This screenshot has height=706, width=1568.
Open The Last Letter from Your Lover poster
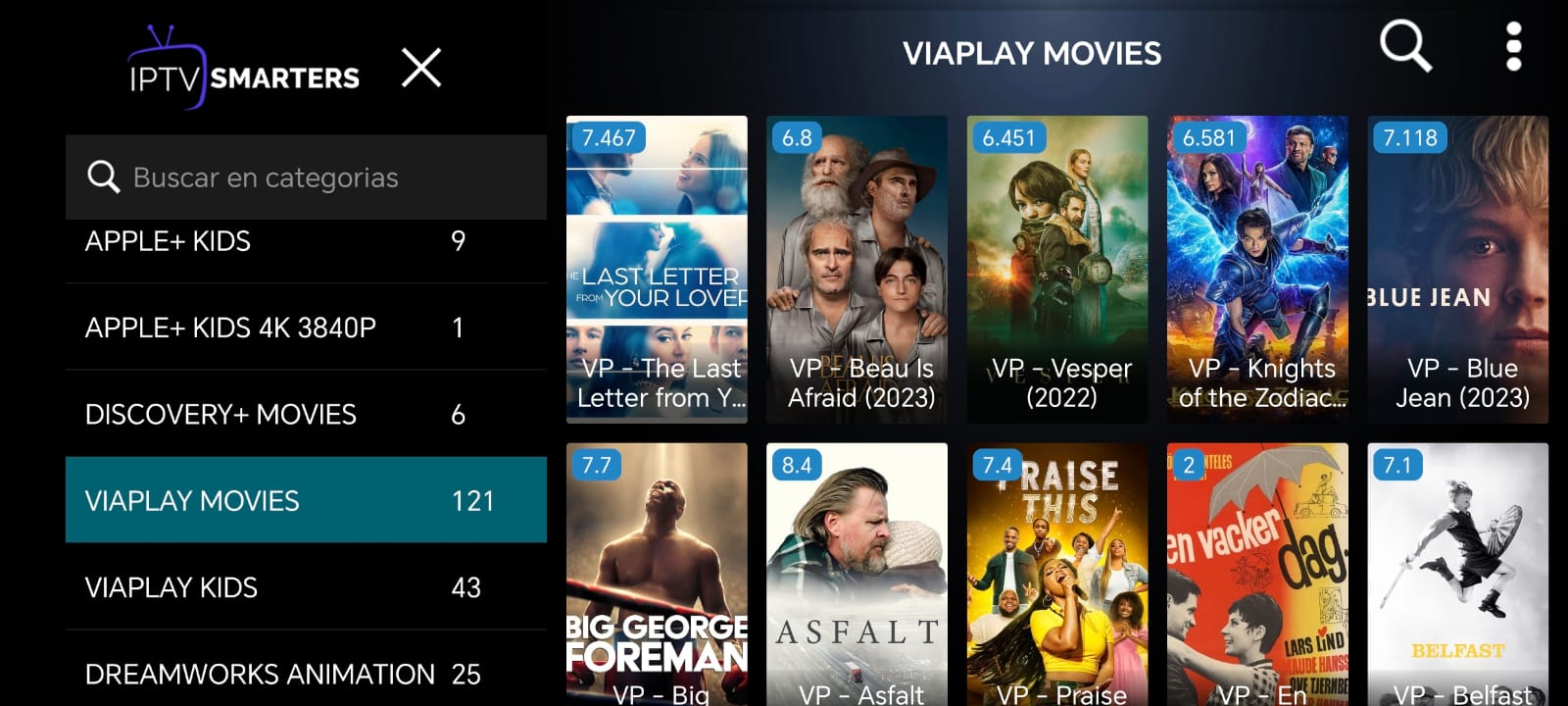click(x=657, y=270)
